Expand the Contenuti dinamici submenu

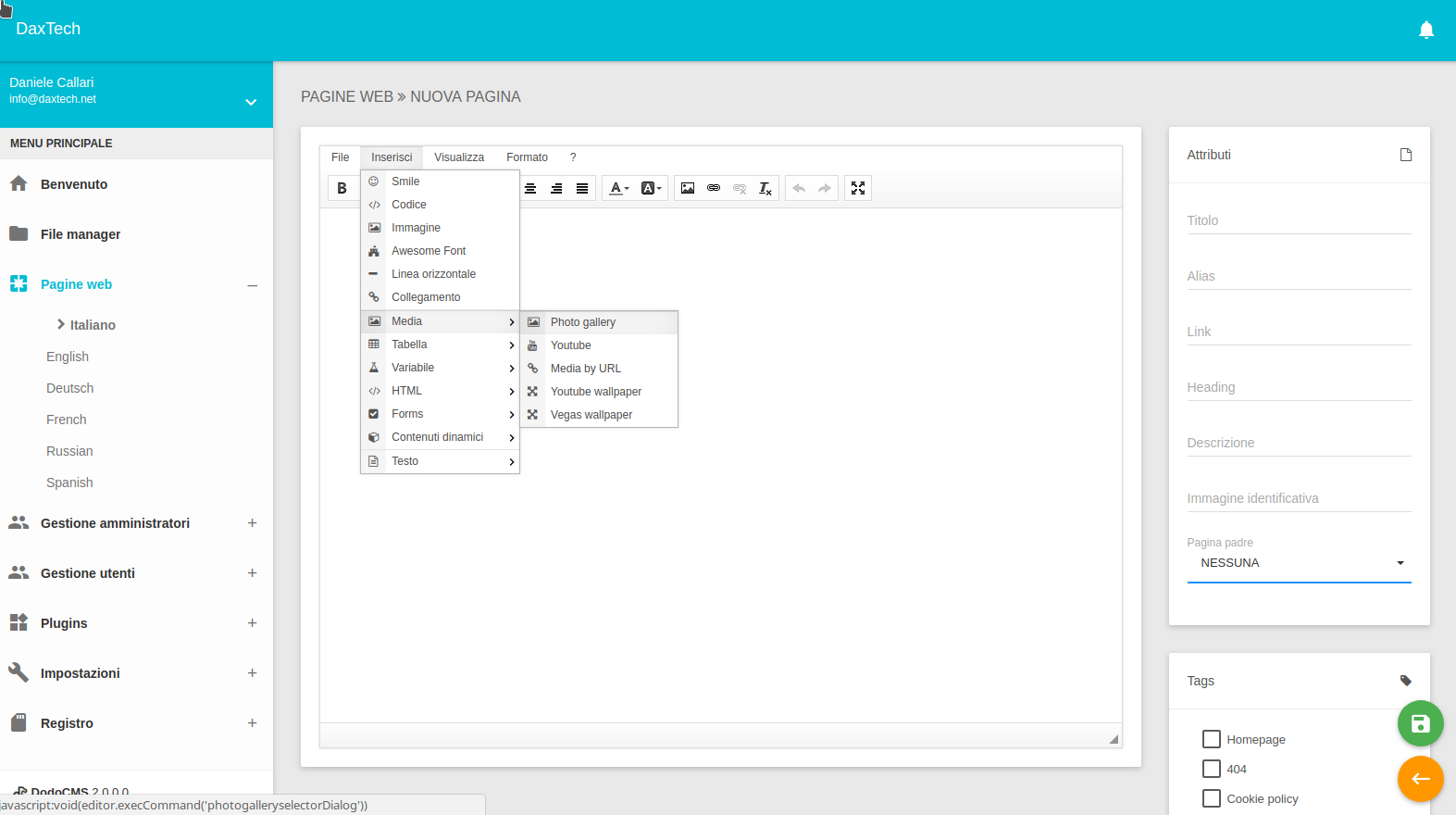point(440,437)
